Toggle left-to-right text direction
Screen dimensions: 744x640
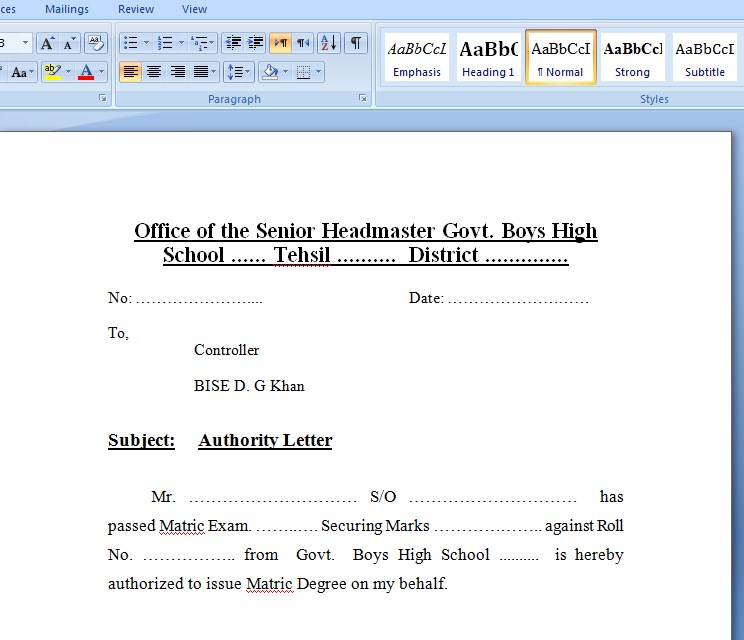coord(280,43)
